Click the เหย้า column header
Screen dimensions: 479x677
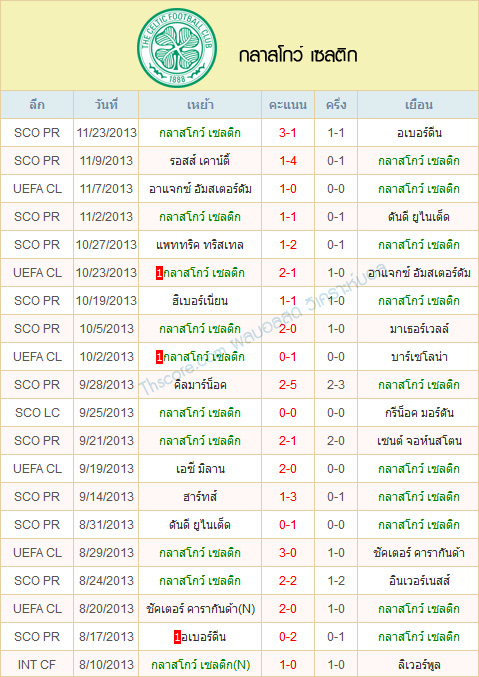pyautogui.click(x=200, y=105)
